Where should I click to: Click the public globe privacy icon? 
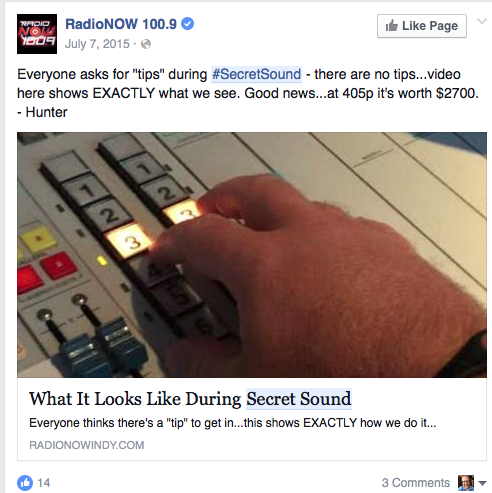(146, 44)
